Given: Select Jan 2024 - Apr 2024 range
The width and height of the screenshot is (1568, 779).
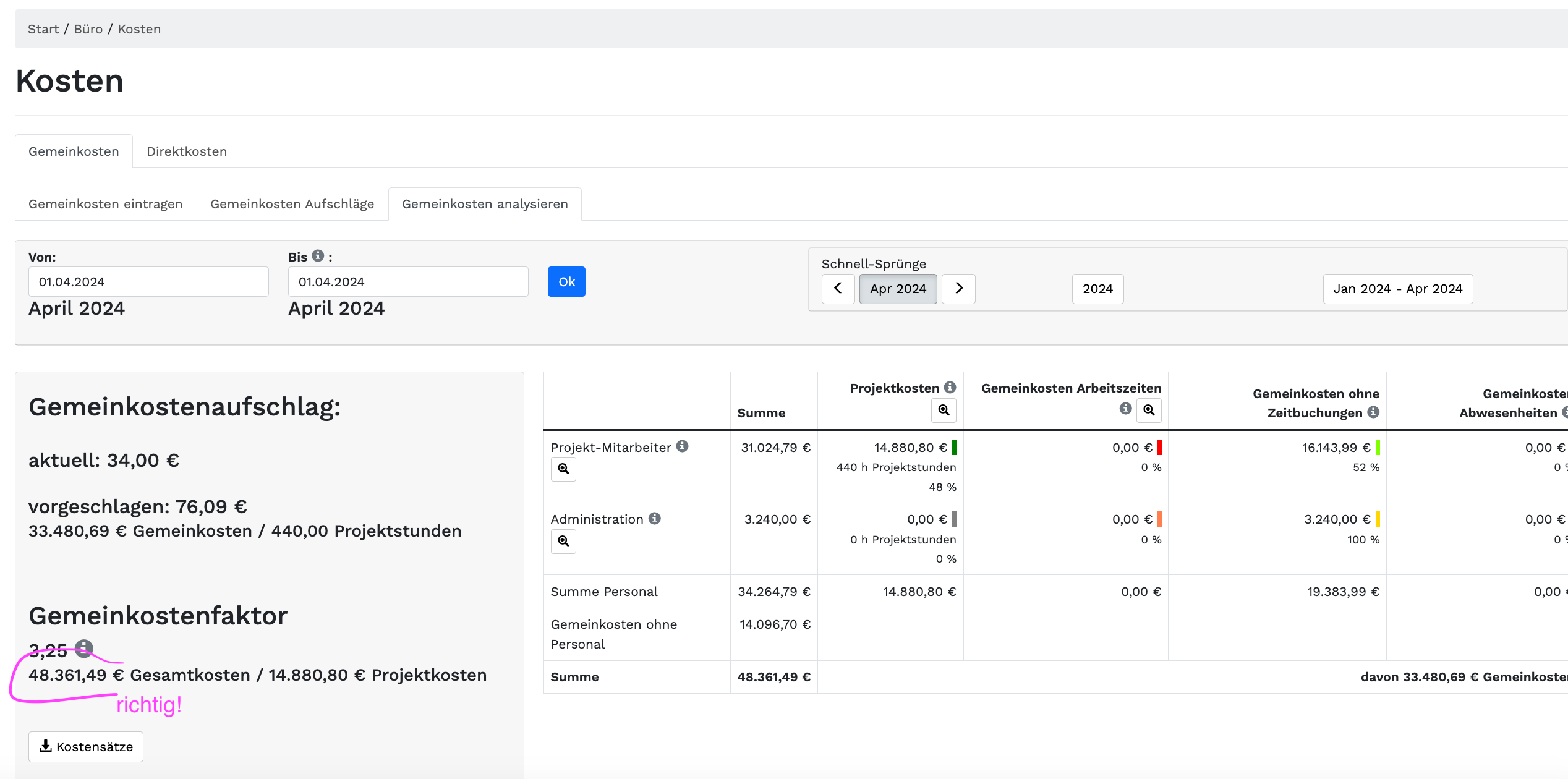Looking at the screenshot, I should pyautogui.click(x=1397, y=289).
